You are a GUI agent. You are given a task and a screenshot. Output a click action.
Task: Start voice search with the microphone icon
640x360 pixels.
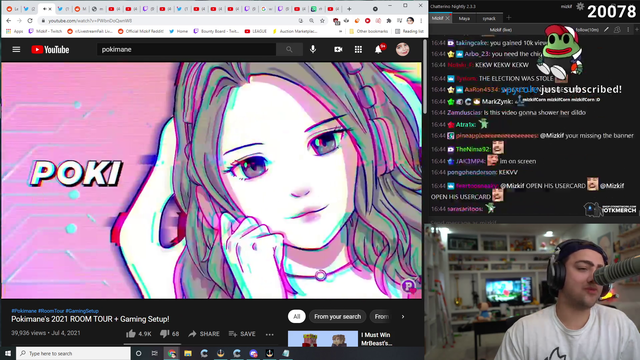[x=313, y=49]
